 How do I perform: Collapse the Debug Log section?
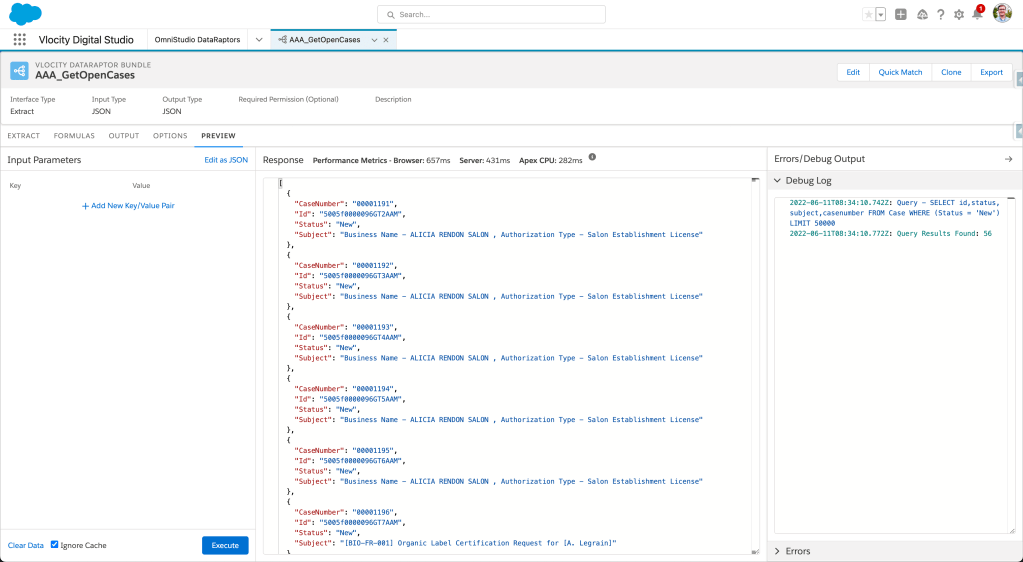coord(779,181)
